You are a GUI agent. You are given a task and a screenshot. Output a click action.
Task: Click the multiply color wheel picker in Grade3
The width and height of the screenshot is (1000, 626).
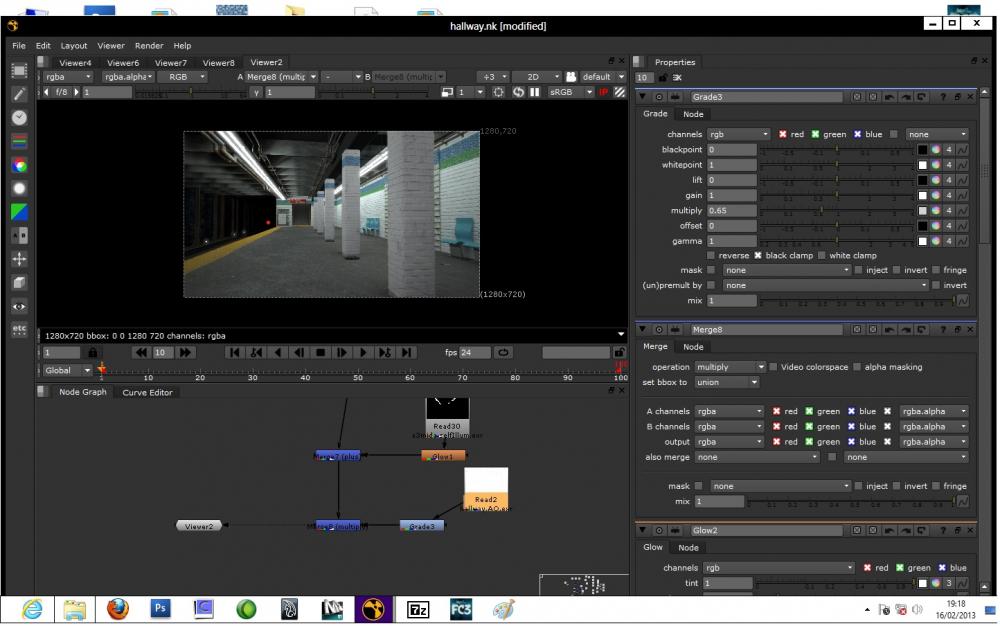coord(936,211)
